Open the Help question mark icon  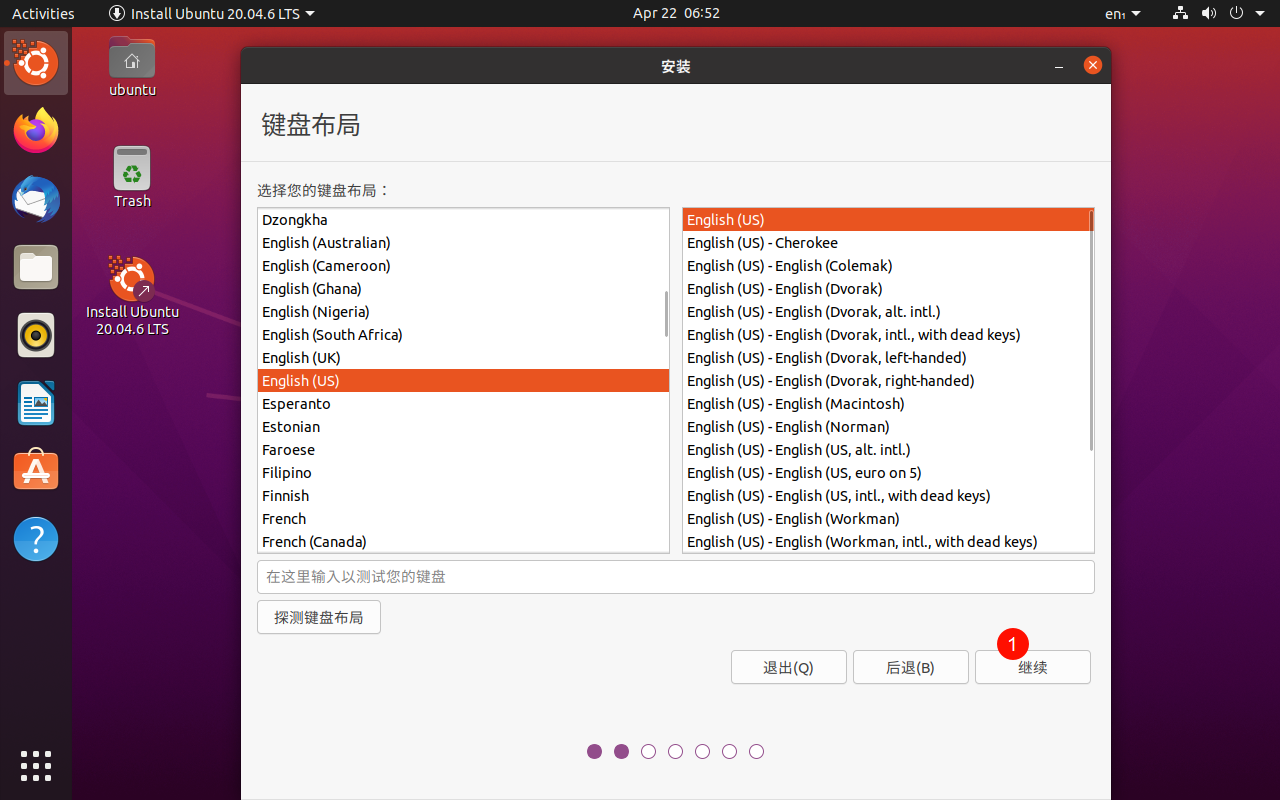(x=36, y=539)
